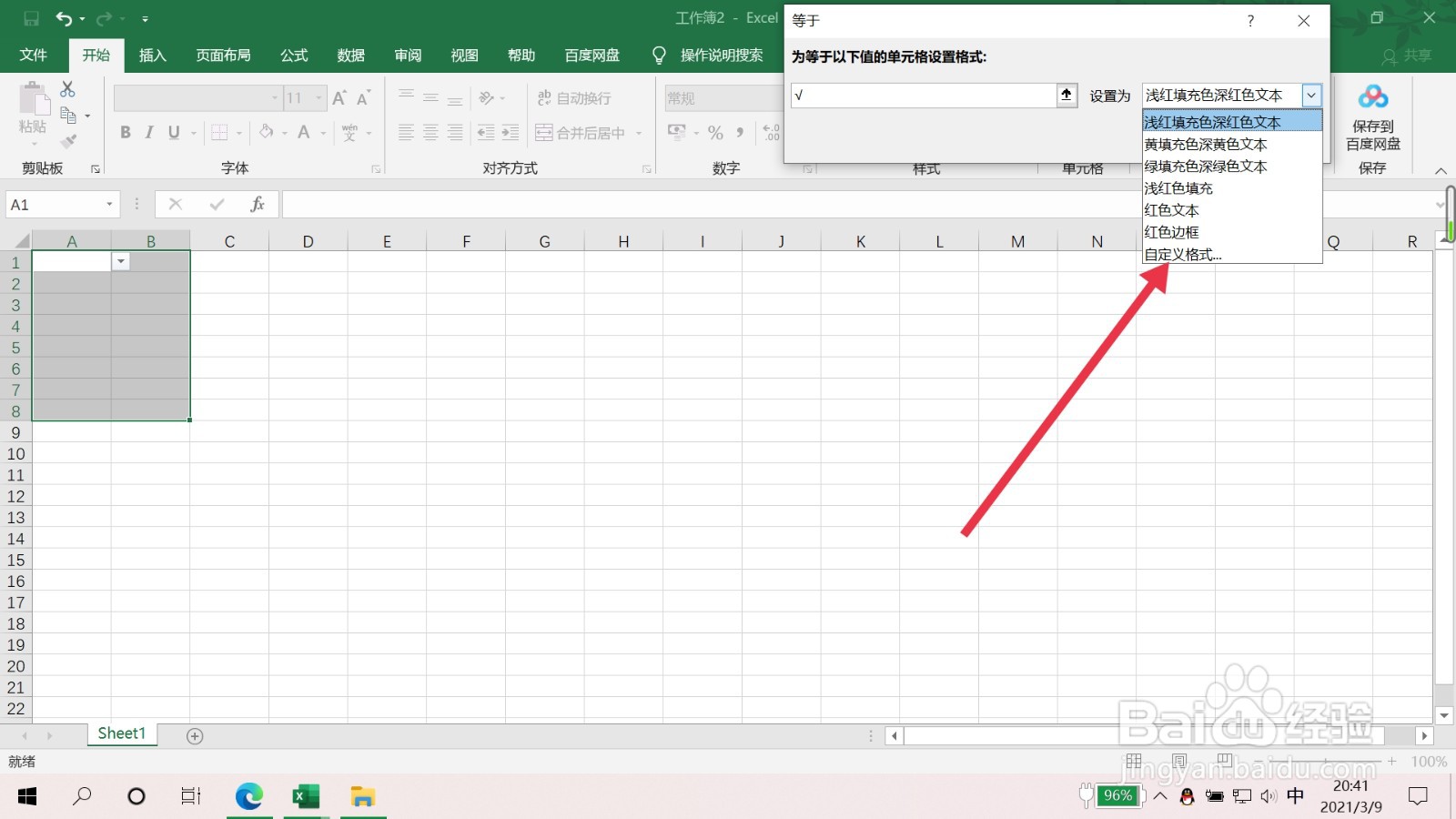Increase font size with large A icon
The image size is (1456, 819).
[x=339, y=97]
